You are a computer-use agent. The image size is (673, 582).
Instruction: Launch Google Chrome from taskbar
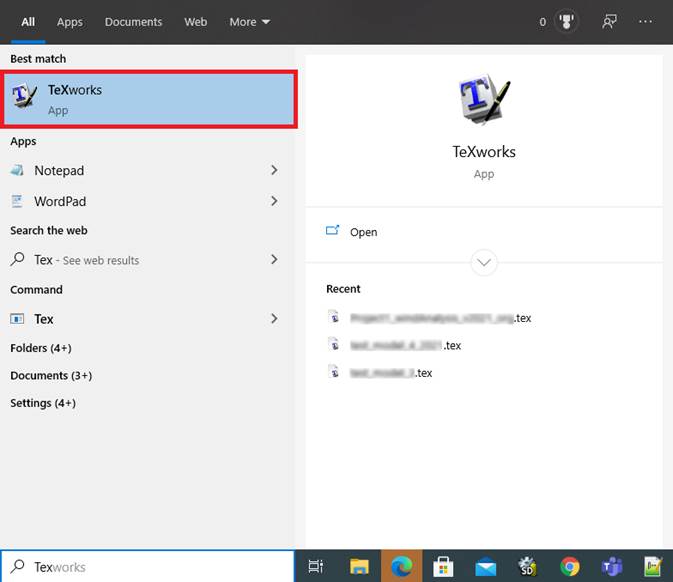tap(570, 567)
